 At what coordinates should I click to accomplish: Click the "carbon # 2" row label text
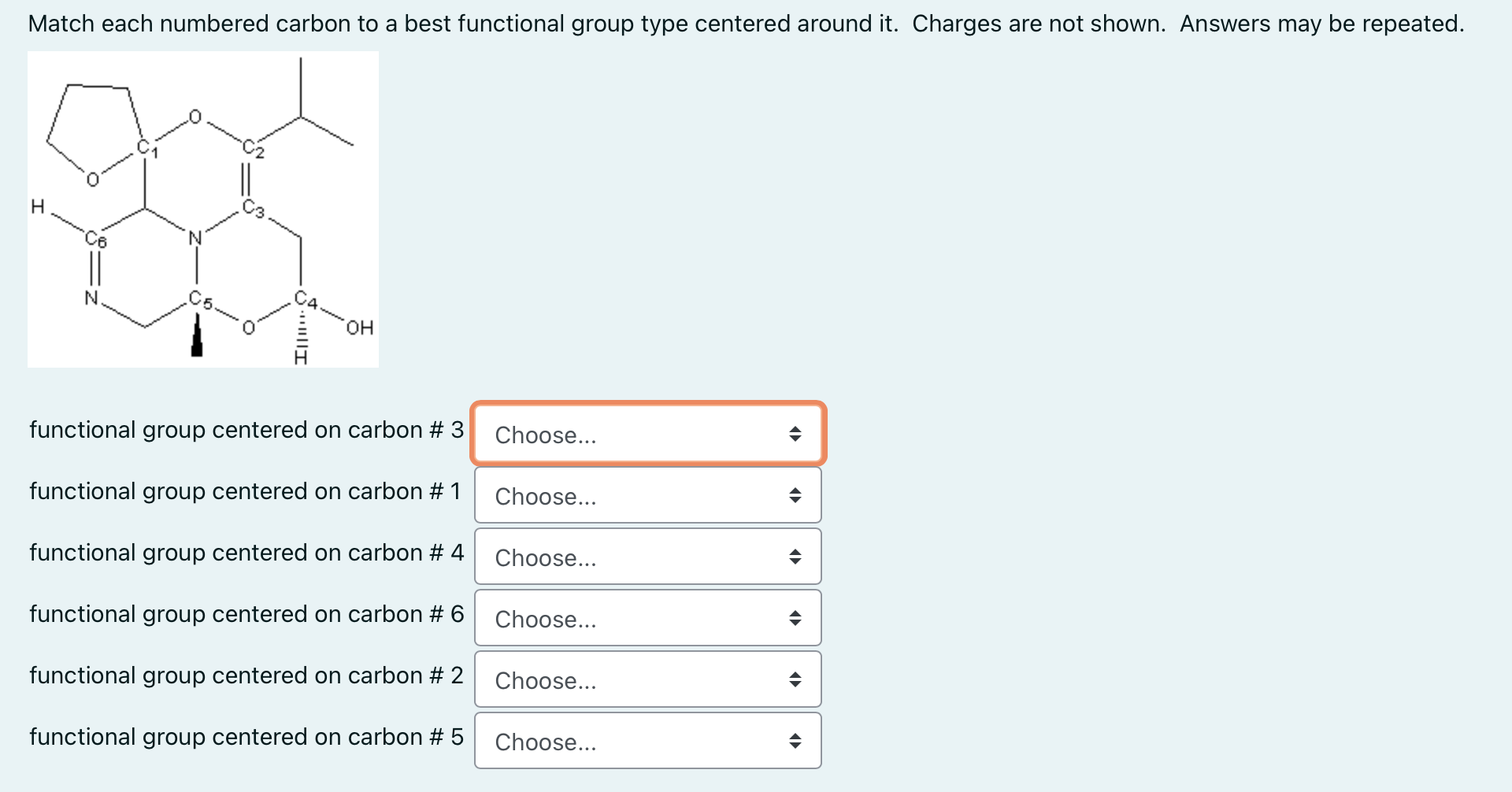coord(246,675)
